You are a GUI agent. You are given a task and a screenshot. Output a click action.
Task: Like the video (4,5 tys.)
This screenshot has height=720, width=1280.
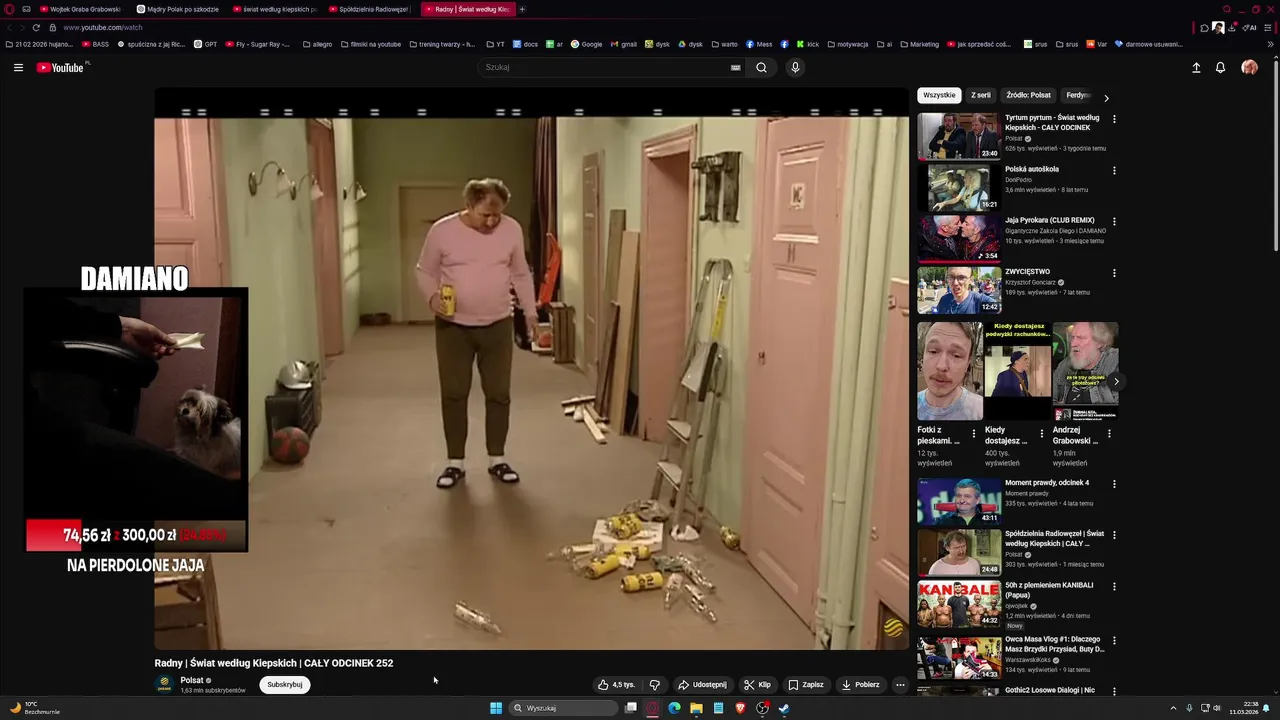point(617,685)
